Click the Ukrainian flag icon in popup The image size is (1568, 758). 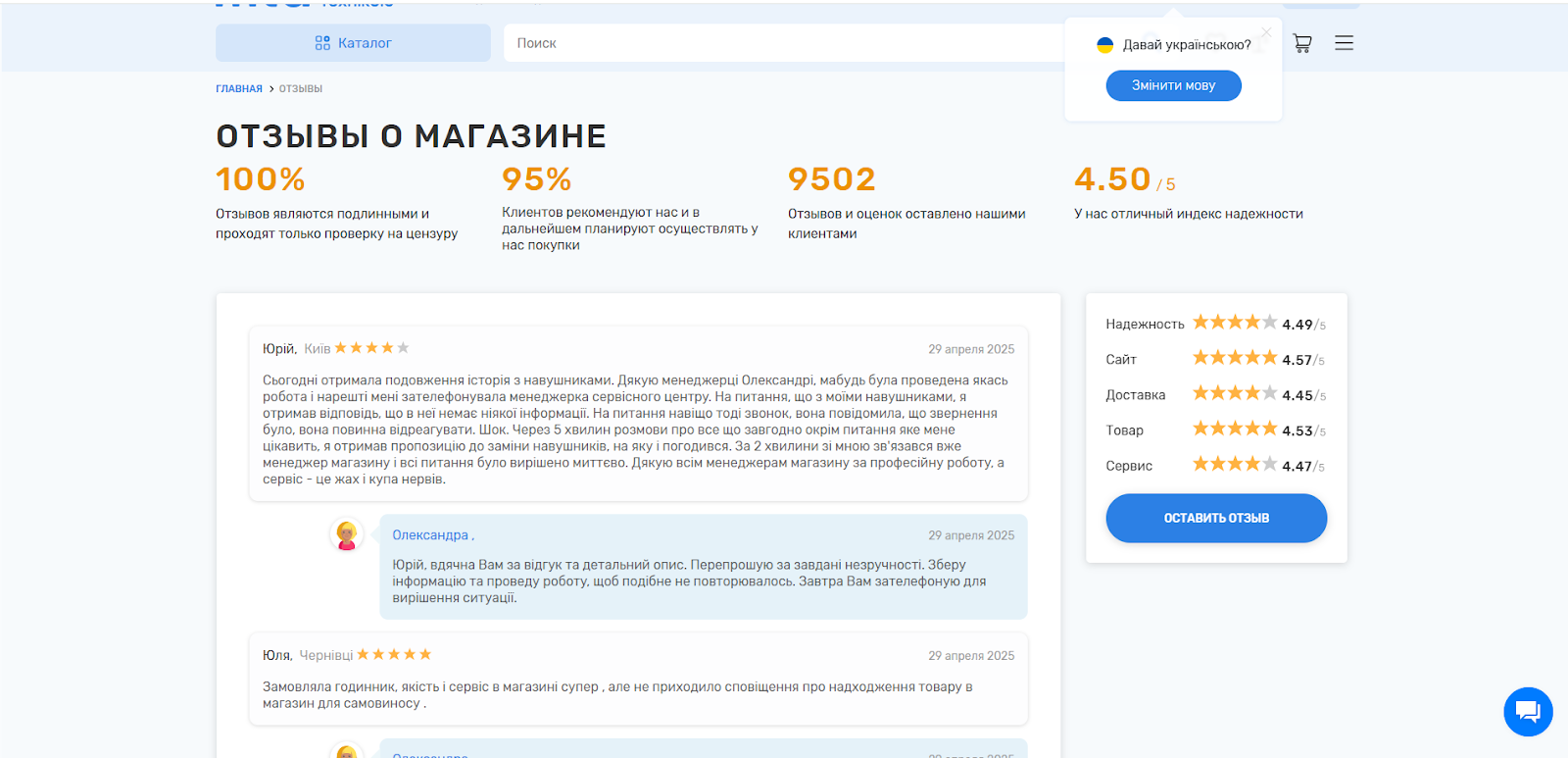(x=1104, y=45)
